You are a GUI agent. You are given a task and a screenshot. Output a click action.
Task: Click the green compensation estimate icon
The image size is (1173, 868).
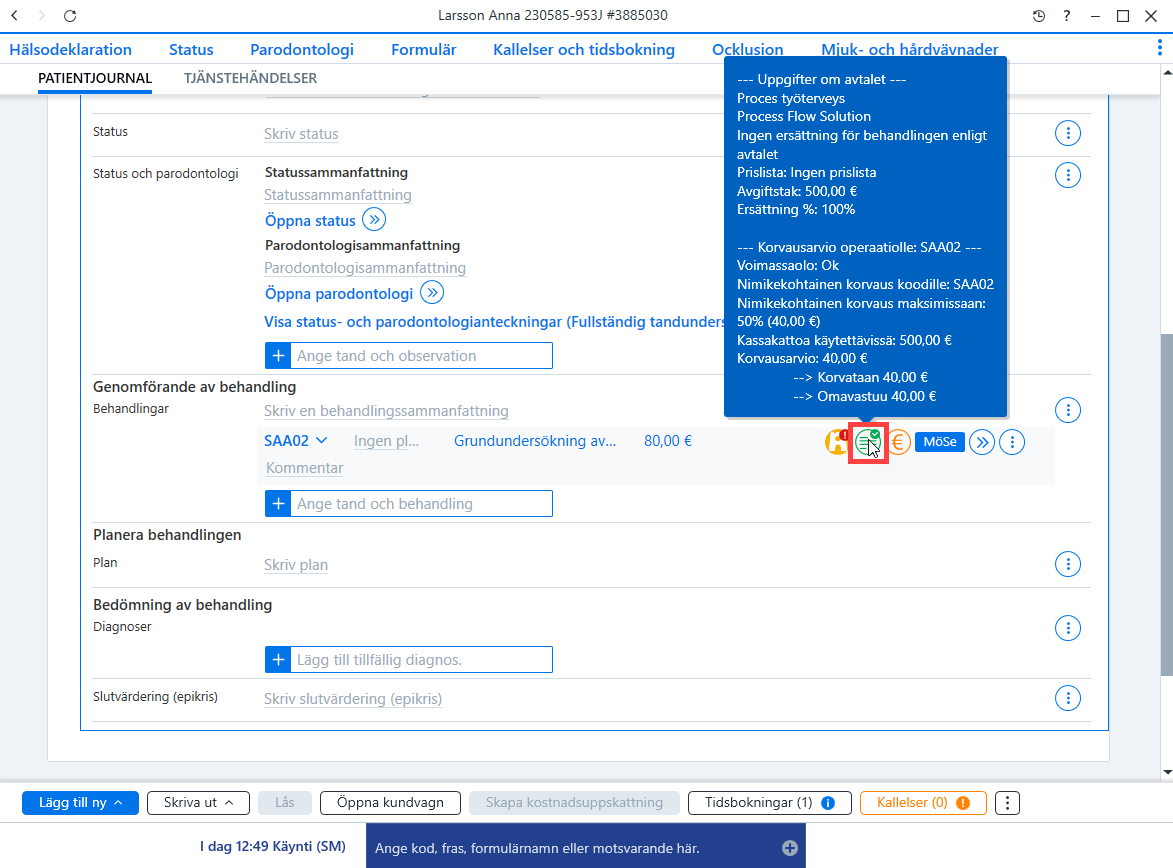(x=868, y=442)
